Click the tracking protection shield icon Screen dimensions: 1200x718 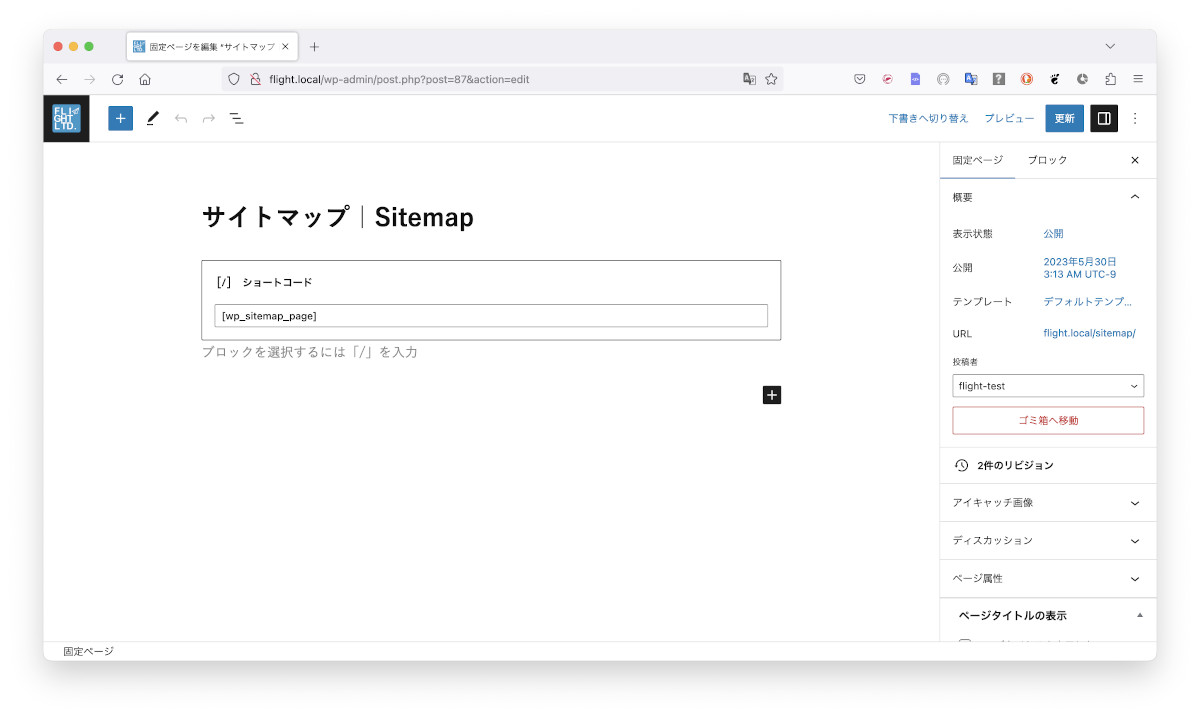[234, 79]
